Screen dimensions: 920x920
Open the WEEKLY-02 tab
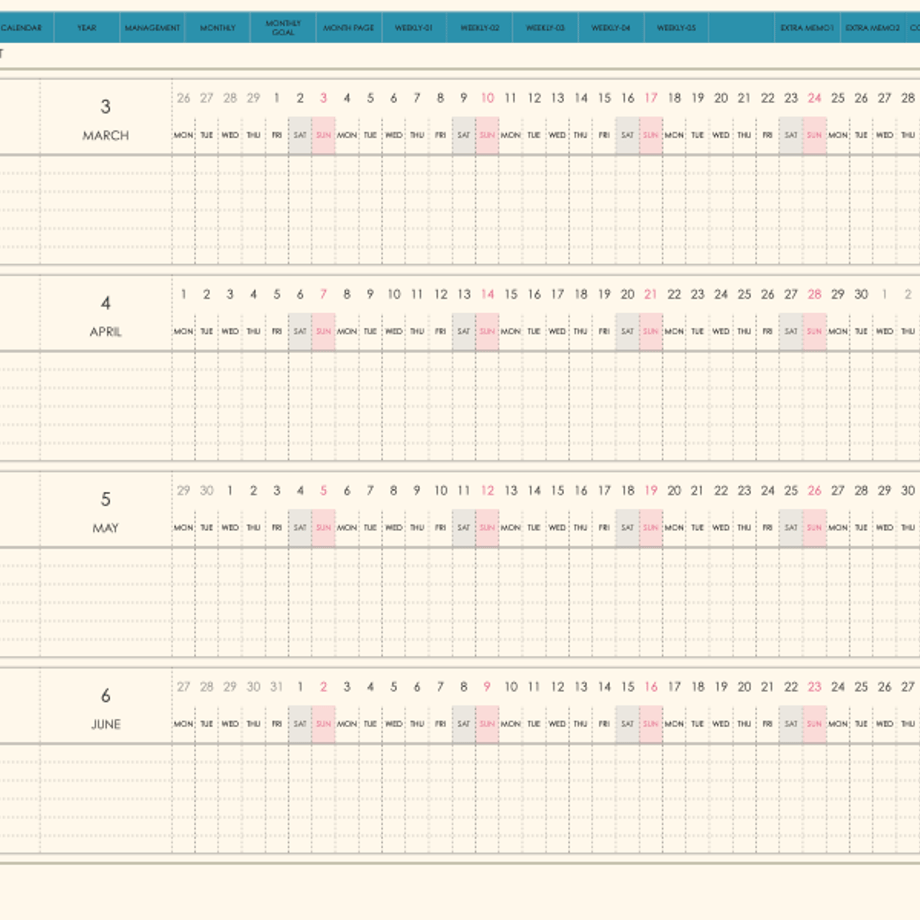click(480, 28)
